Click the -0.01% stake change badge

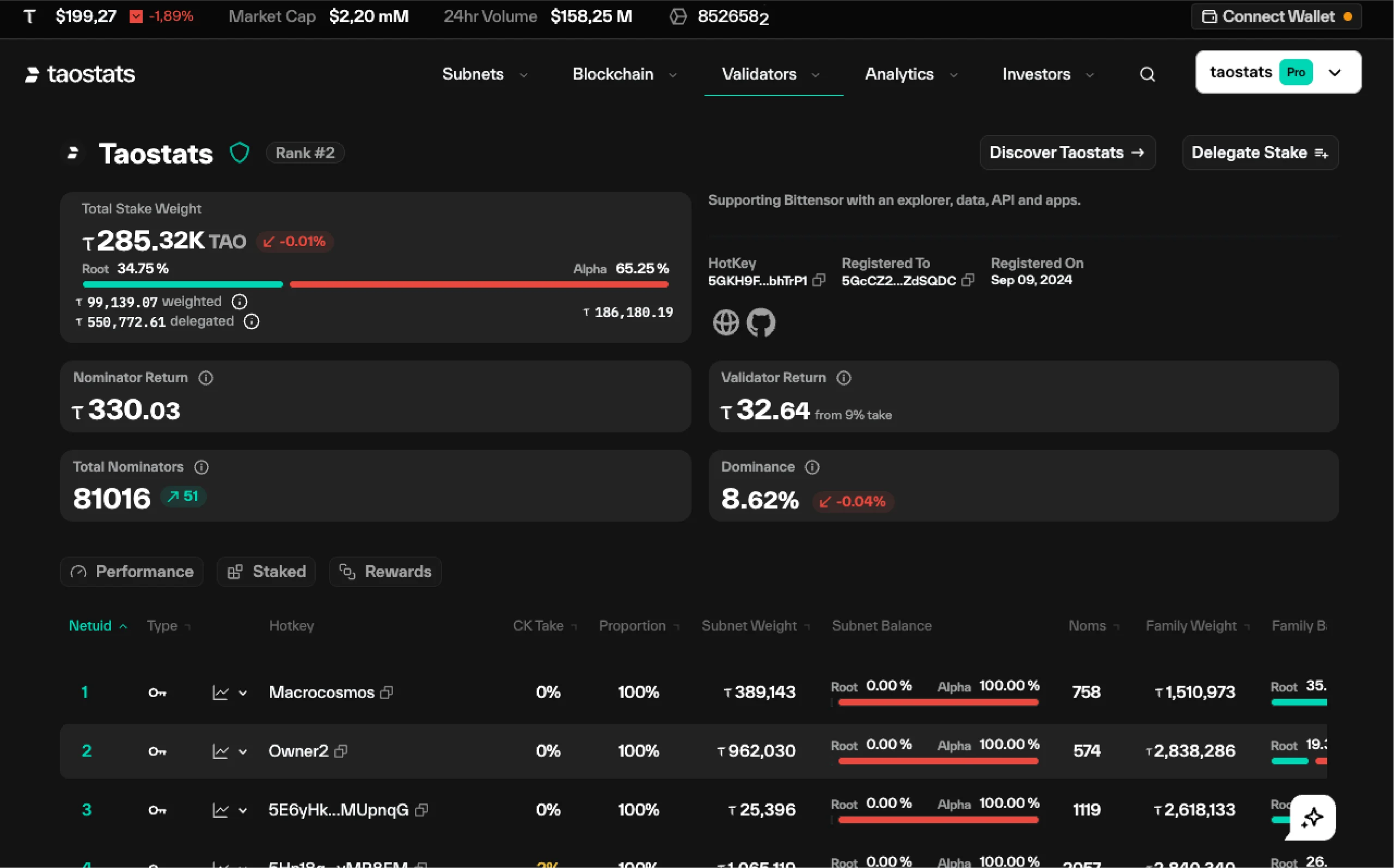(x=295, y=242)
